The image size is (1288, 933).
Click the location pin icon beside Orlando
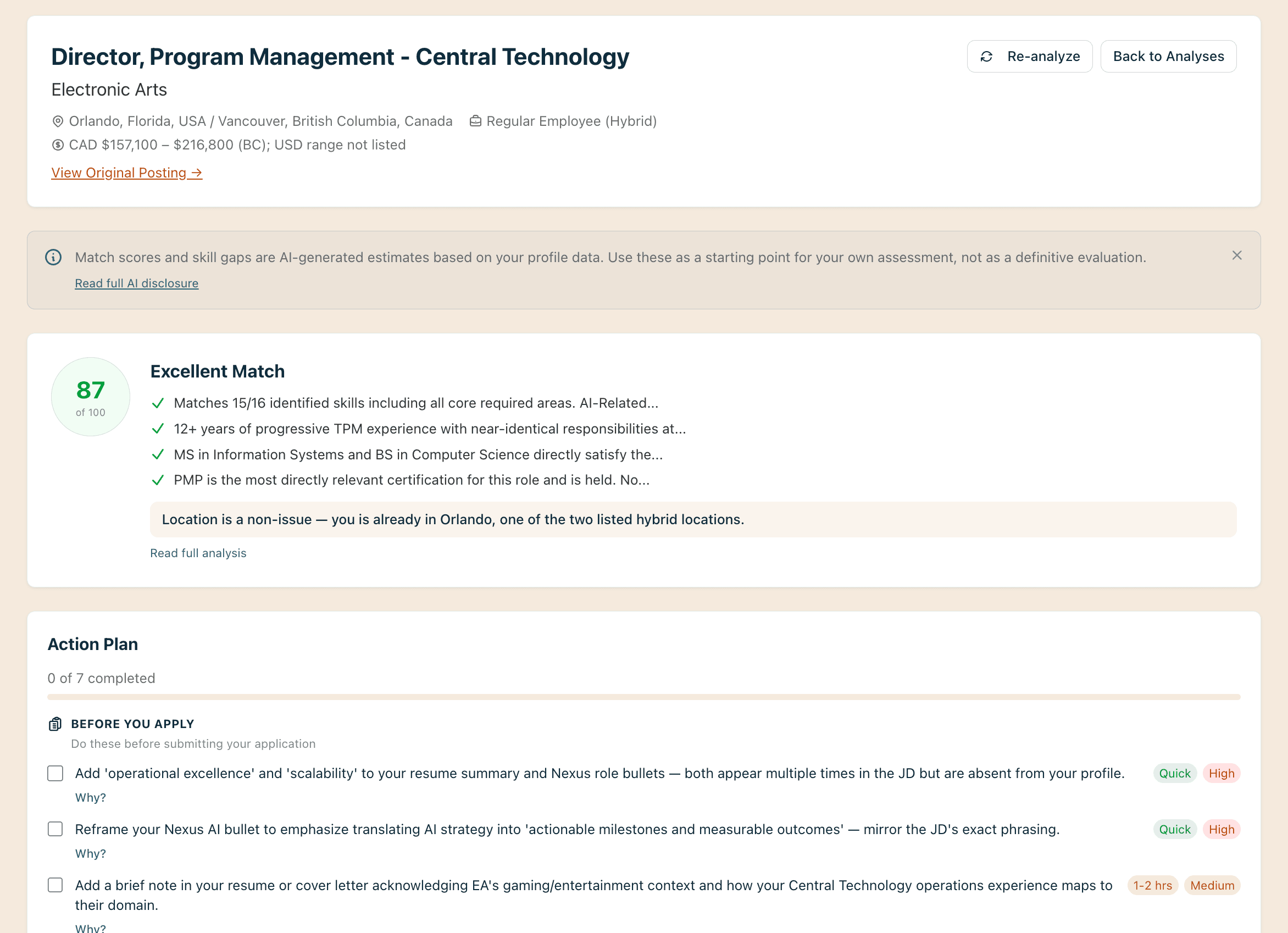click(57, 121)
